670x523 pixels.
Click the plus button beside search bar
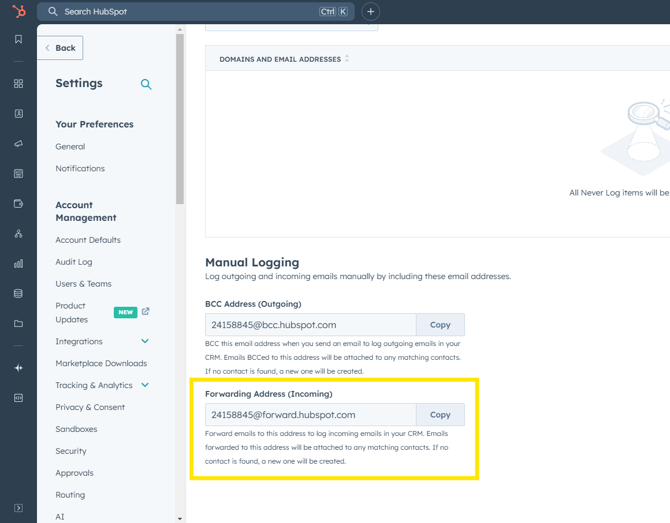pyautogui.click(x=370, y=12)
